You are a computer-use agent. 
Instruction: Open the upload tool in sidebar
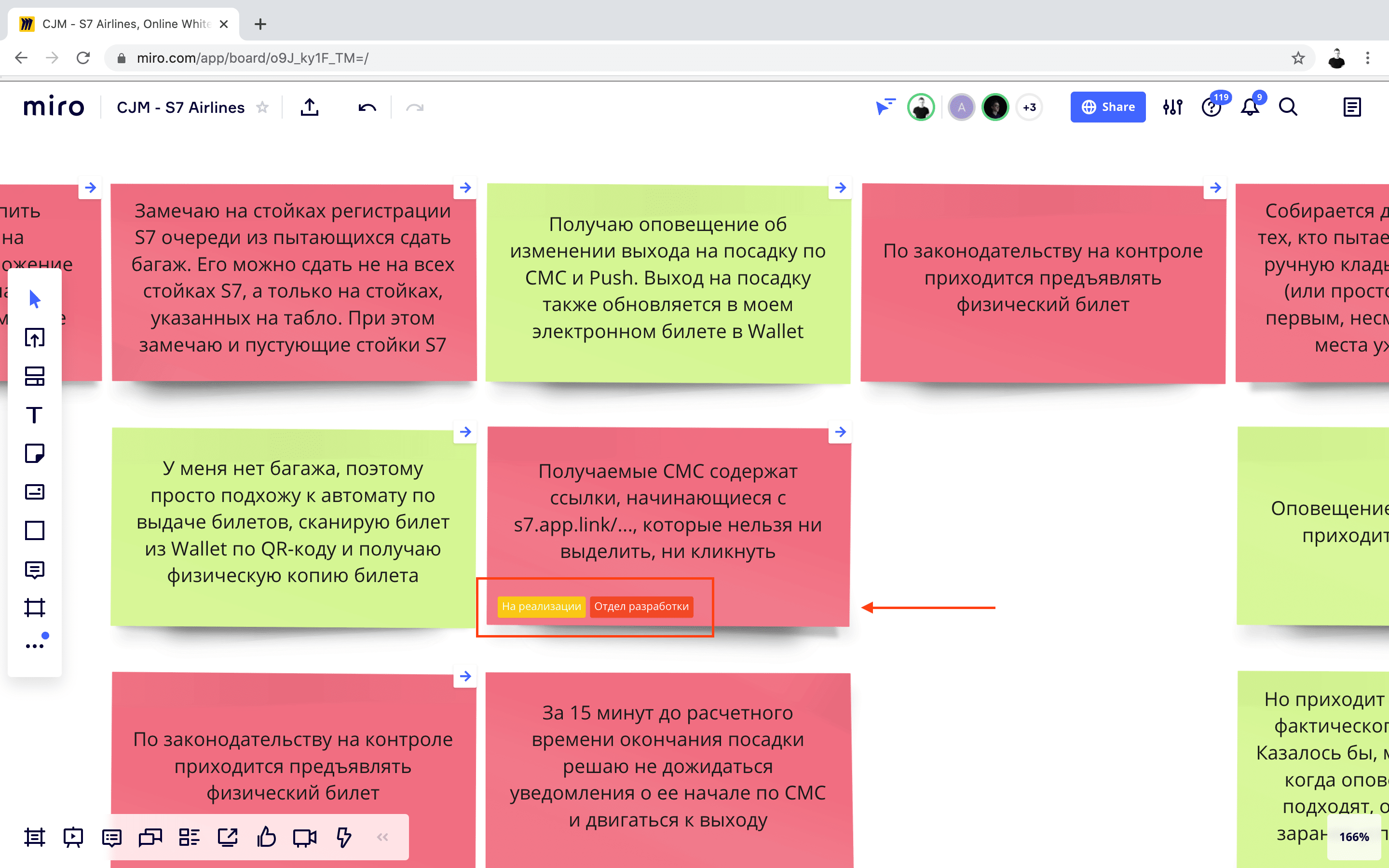(34, 338)
